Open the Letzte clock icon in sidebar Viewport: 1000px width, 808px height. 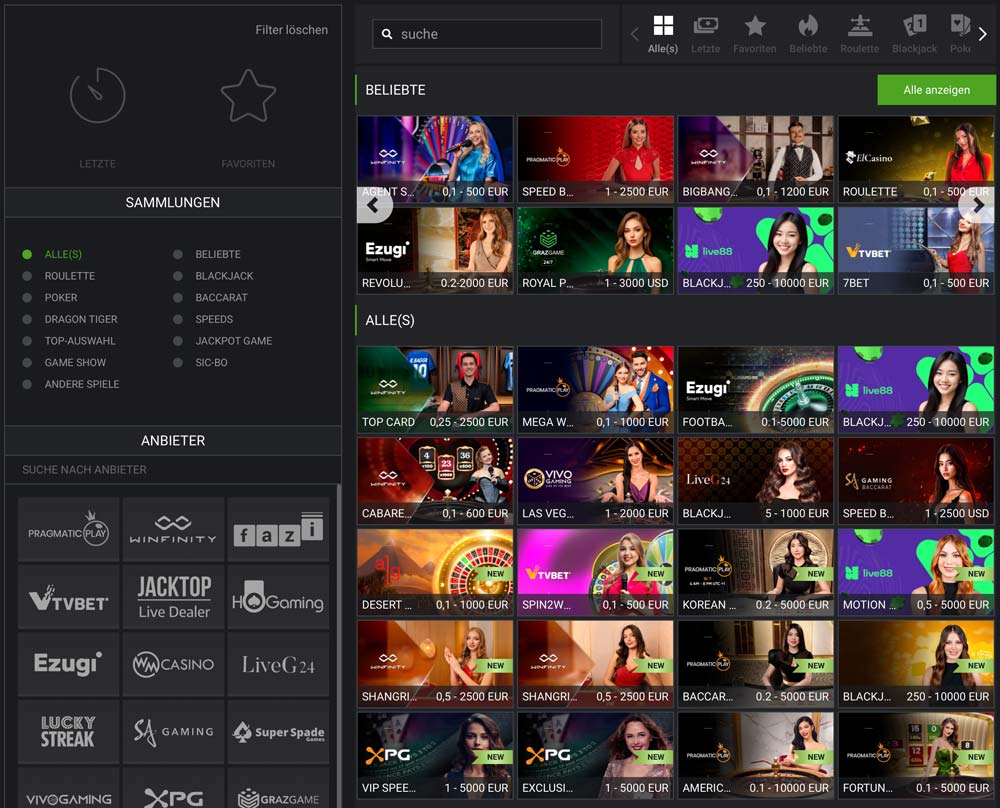coord(98,96)
